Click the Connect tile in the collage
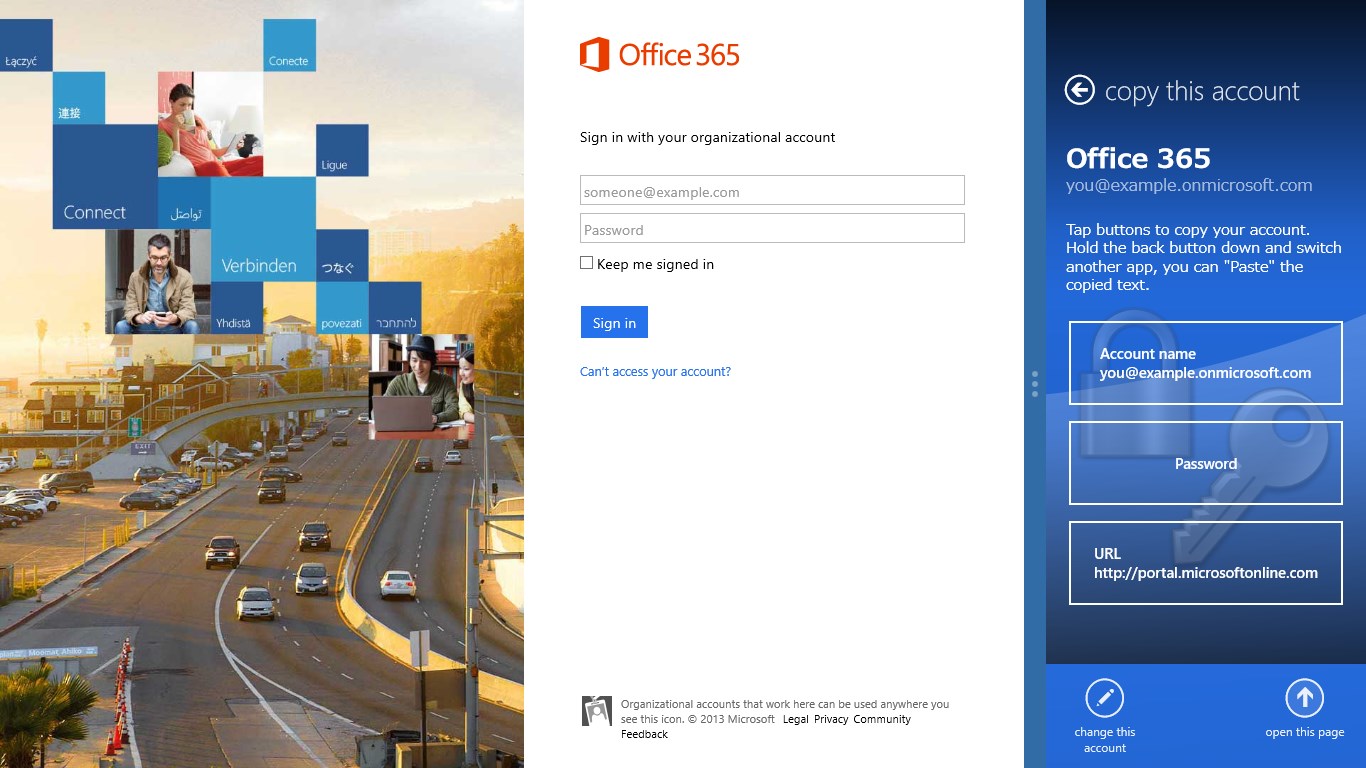The image size is (1366, 768). [x=105, y=176]
